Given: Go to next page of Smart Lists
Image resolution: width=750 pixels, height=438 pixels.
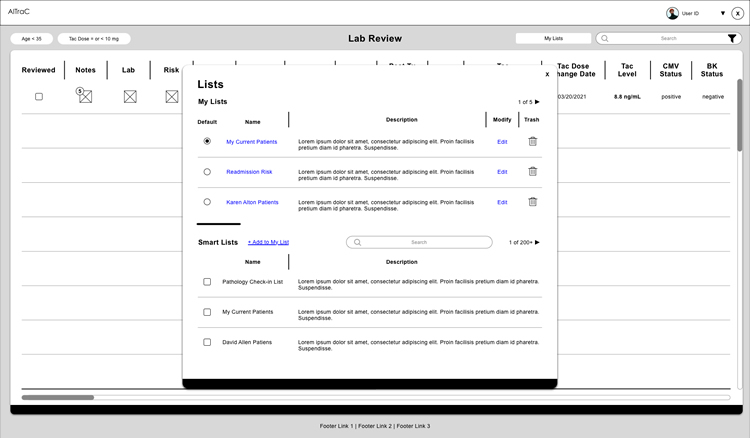Looking at the screenshot, I should [x=537, y=242].
